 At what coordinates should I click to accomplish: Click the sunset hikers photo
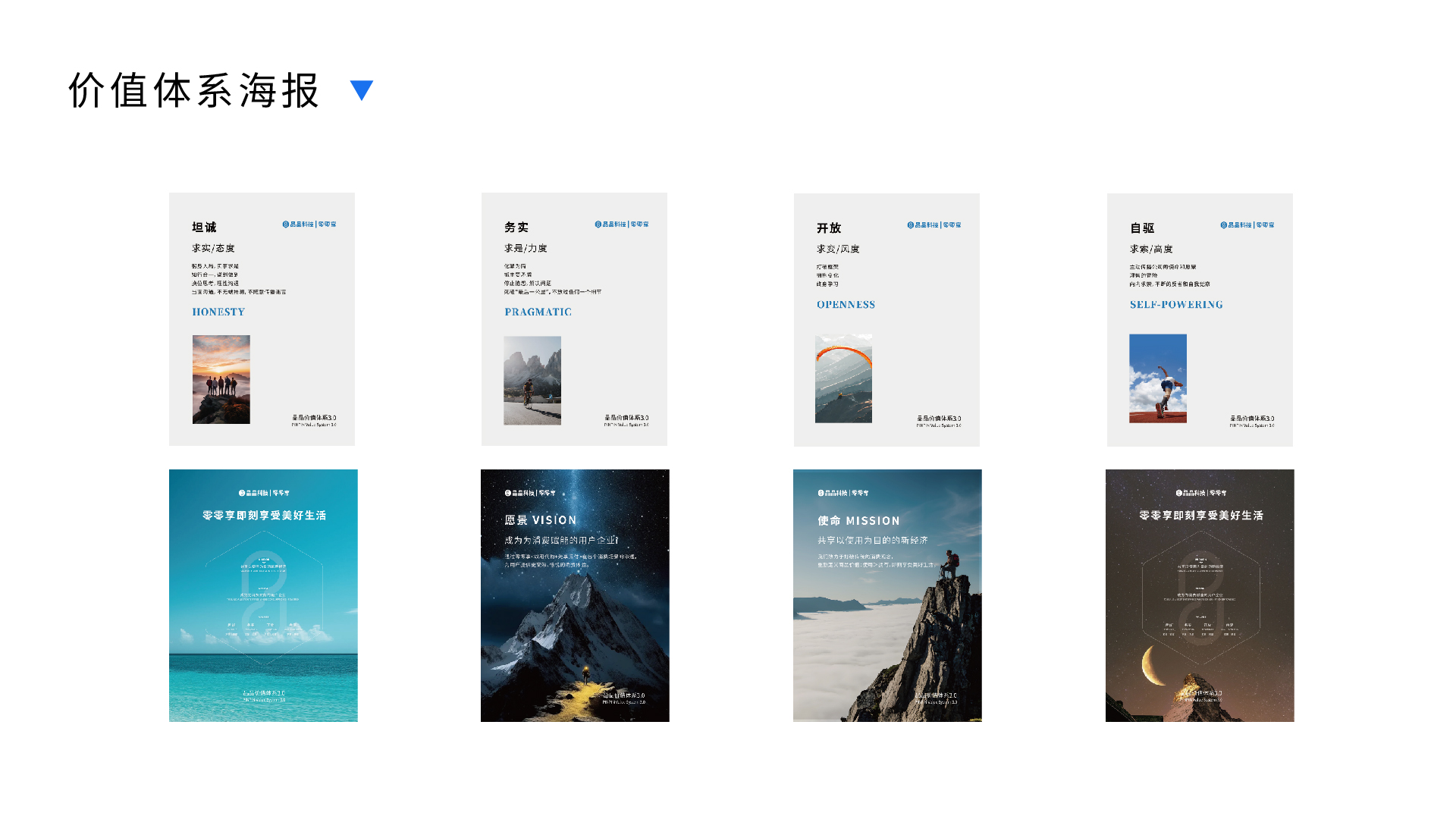221,379
